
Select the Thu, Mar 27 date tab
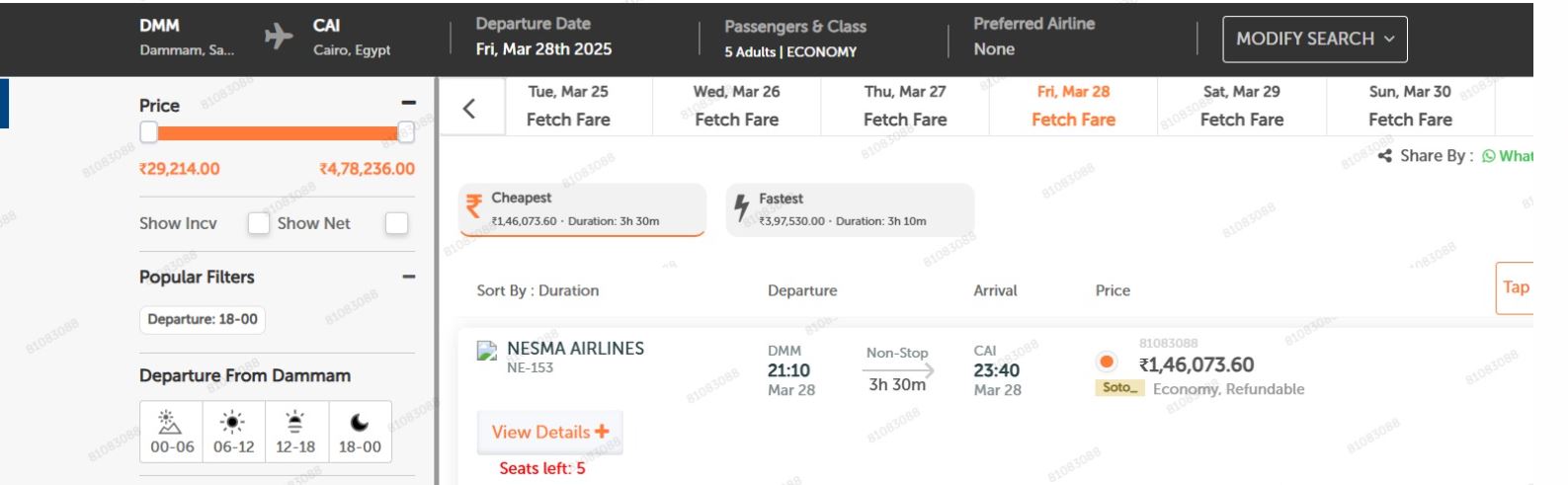(904, 106)
